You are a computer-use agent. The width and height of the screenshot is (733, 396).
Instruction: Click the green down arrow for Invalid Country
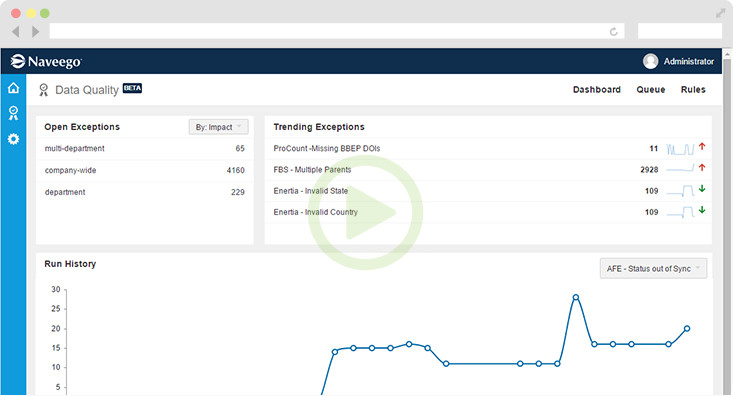tap(702, 210)
